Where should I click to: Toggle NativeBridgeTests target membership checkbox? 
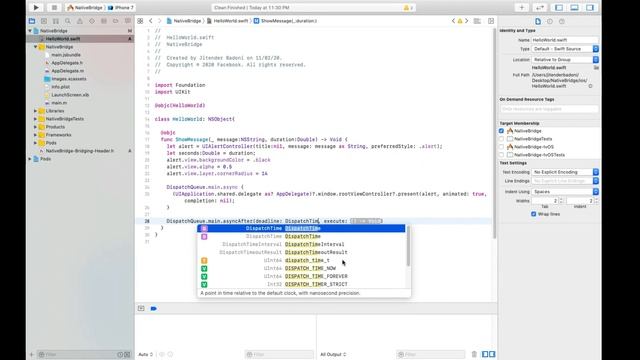[501, 139]
